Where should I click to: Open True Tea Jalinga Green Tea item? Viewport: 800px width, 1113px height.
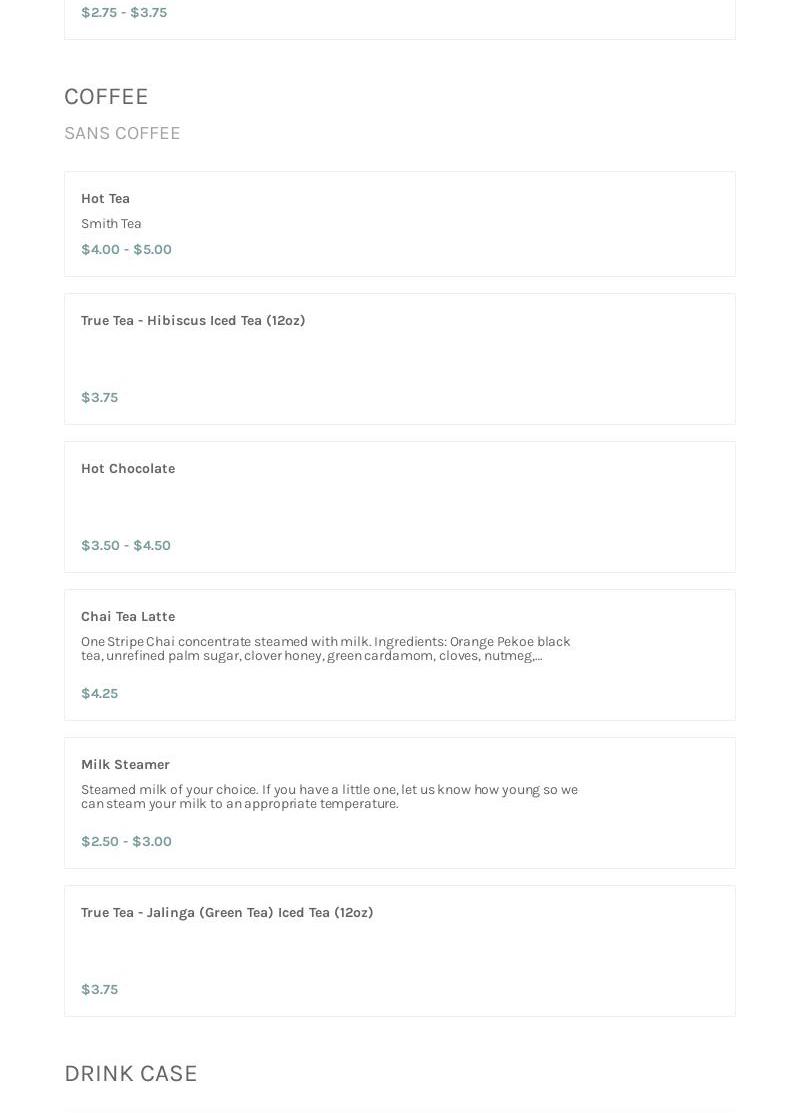pyautogui.click(x=227, y=912)
